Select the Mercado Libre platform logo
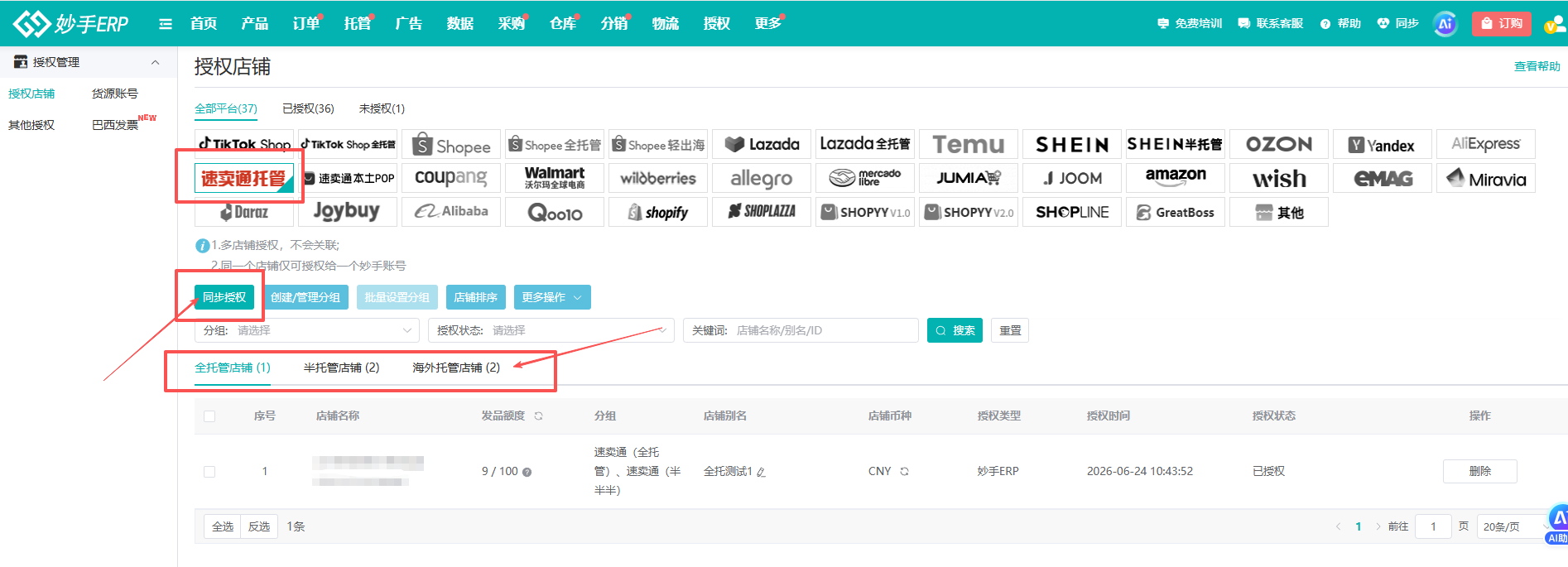The height and width of the screenshot is (567, 1568). coord(865,178)
